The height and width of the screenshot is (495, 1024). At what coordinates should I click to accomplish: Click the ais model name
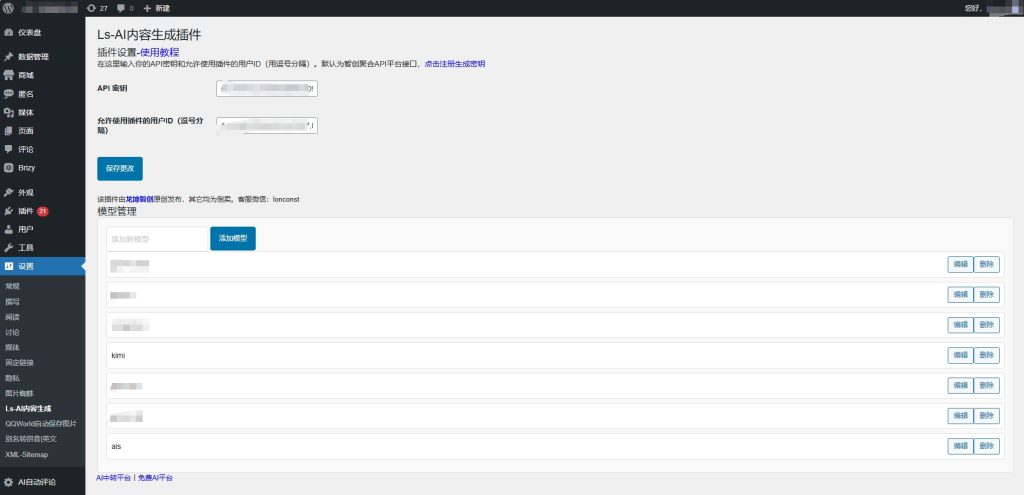(116, 447)
